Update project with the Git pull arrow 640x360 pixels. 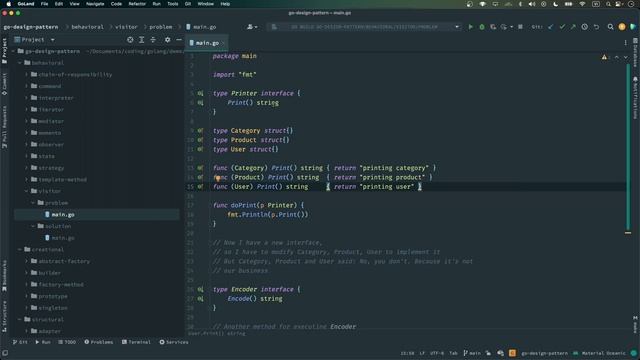pyautogui.click(x=551, y=27)
